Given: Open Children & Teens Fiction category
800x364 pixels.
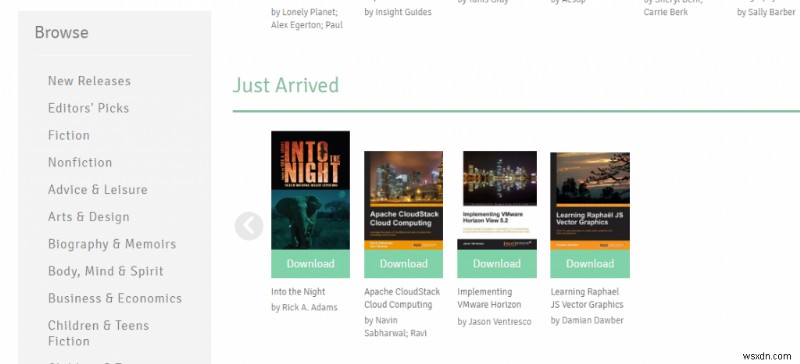Looking at the screenshot, I should (x=98, y=333).
